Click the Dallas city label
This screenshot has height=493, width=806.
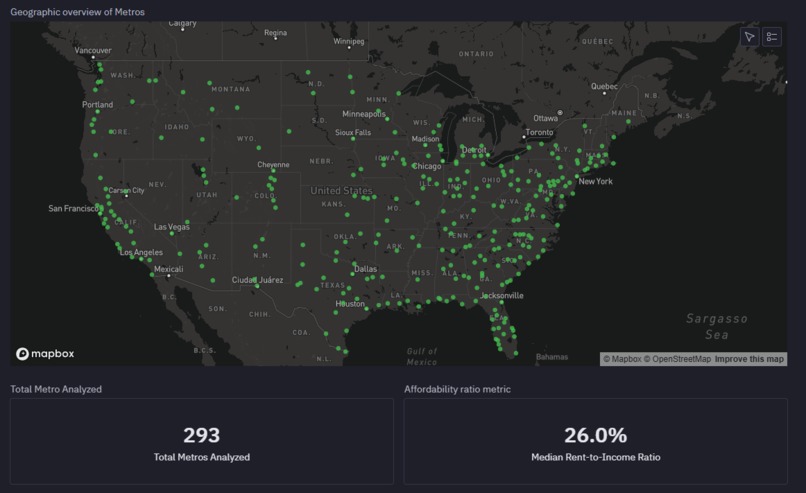tap(365, 269)
